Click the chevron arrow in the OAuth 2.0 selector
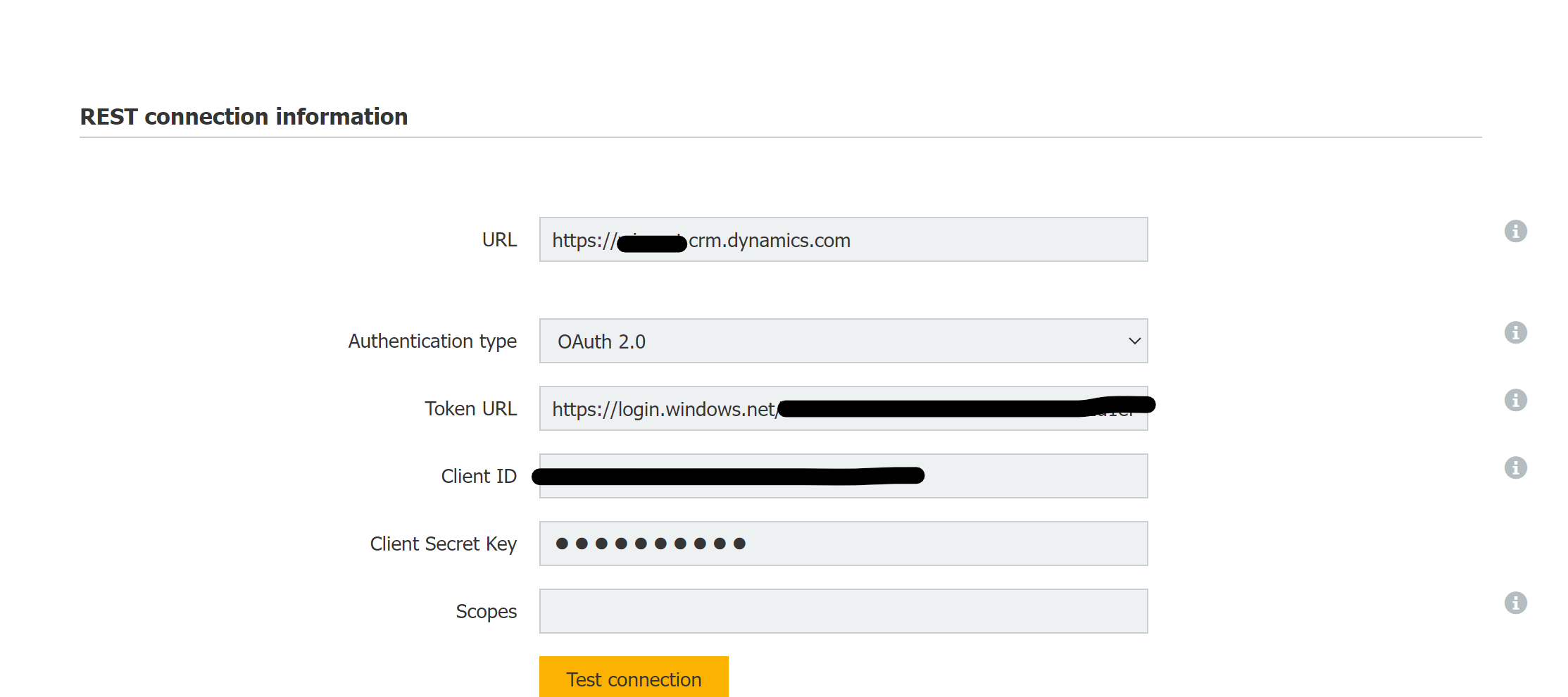The height and width of the screenshot is (697, 1568). click(1134, 341)
